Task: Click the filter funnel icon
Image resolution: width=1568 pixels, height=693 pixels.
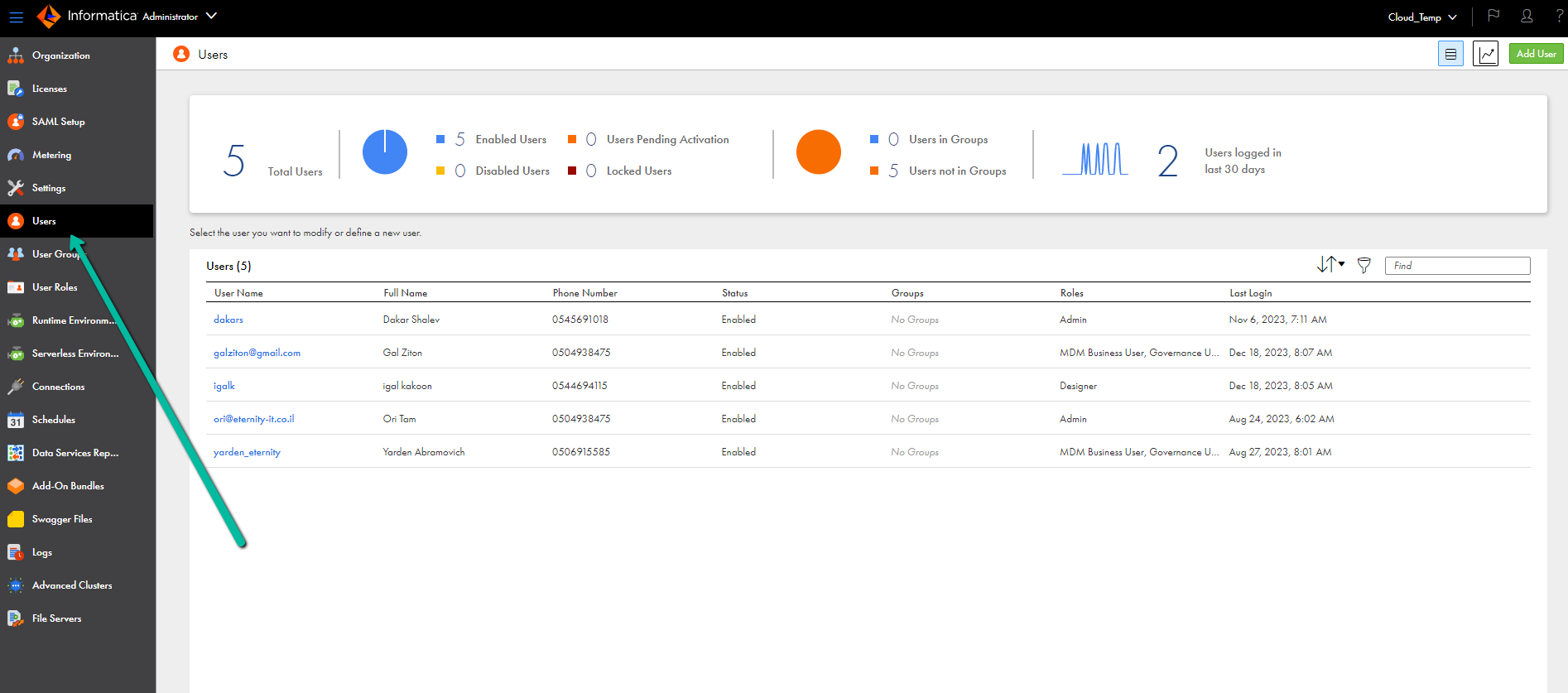Action: (x=1364, y=265)
